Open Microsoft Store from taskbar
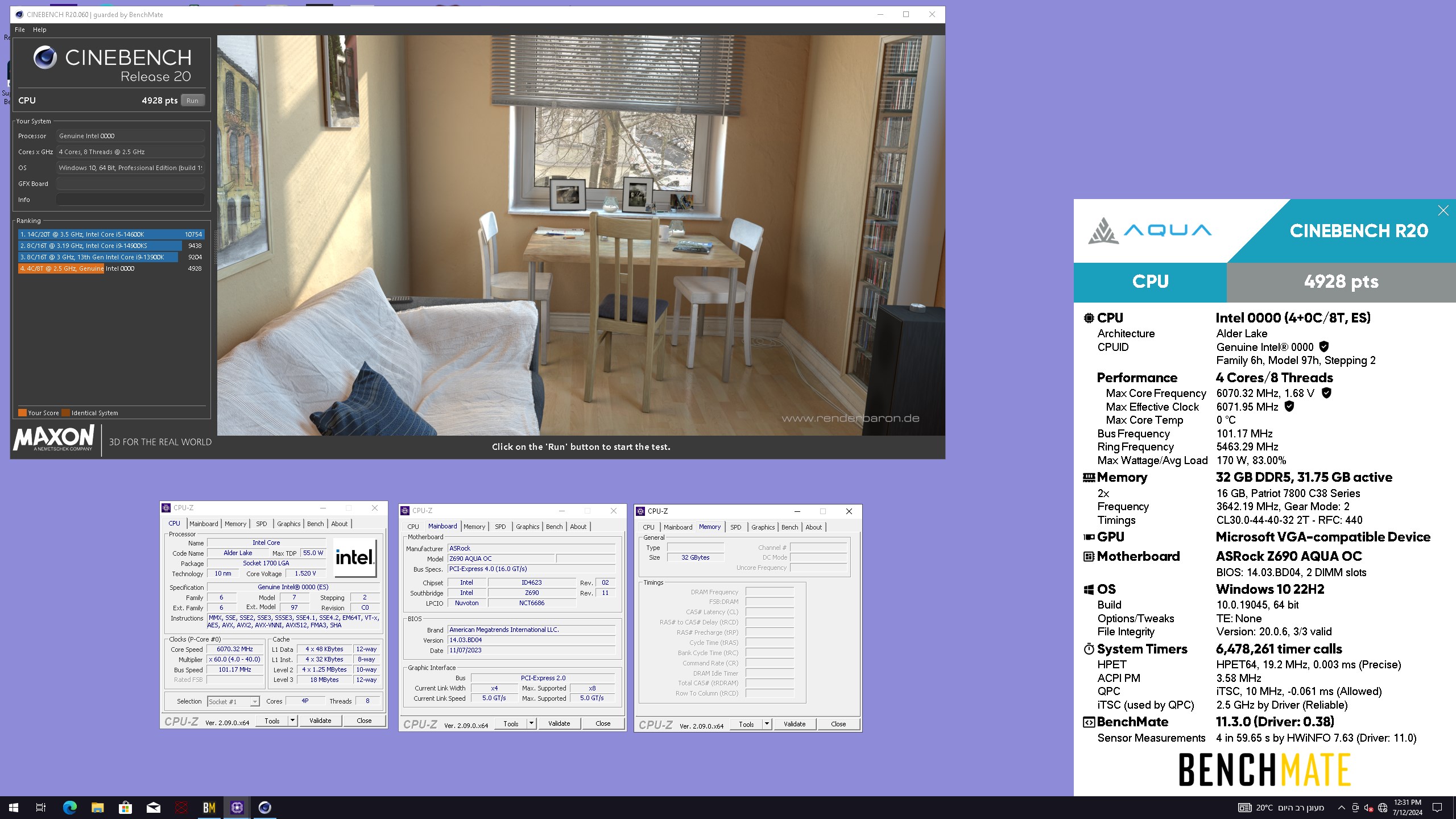Image resolution: width=1456 pixels, height=819 pixels. tap(125, 808)
